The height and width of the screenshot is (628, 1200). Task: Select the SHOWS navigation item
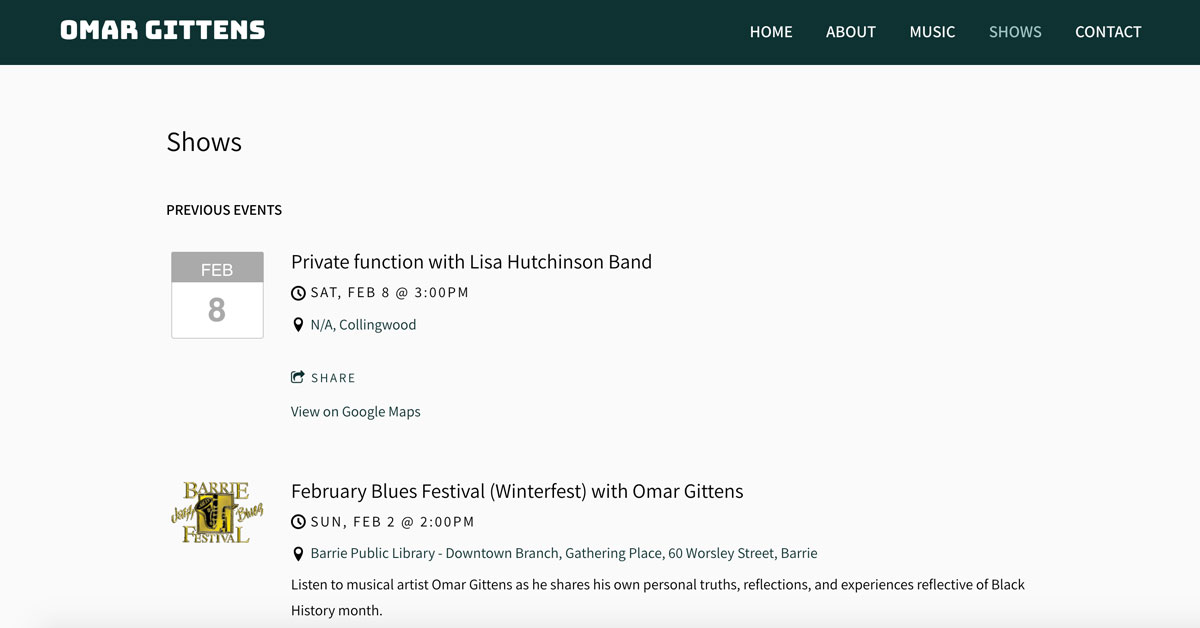tap(1015, 32)
